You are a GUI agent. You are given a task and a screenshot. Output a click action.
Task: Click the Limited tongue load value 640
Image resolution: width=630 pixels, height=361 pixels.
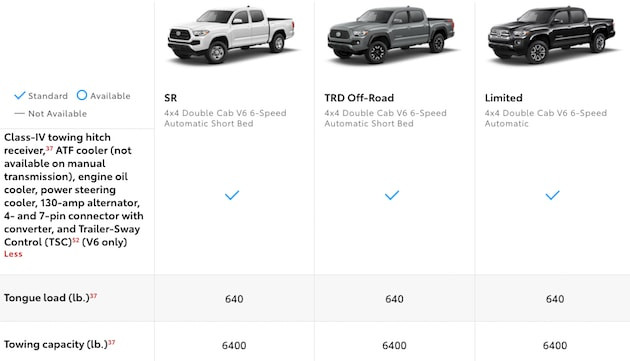[x=555, y=299]
